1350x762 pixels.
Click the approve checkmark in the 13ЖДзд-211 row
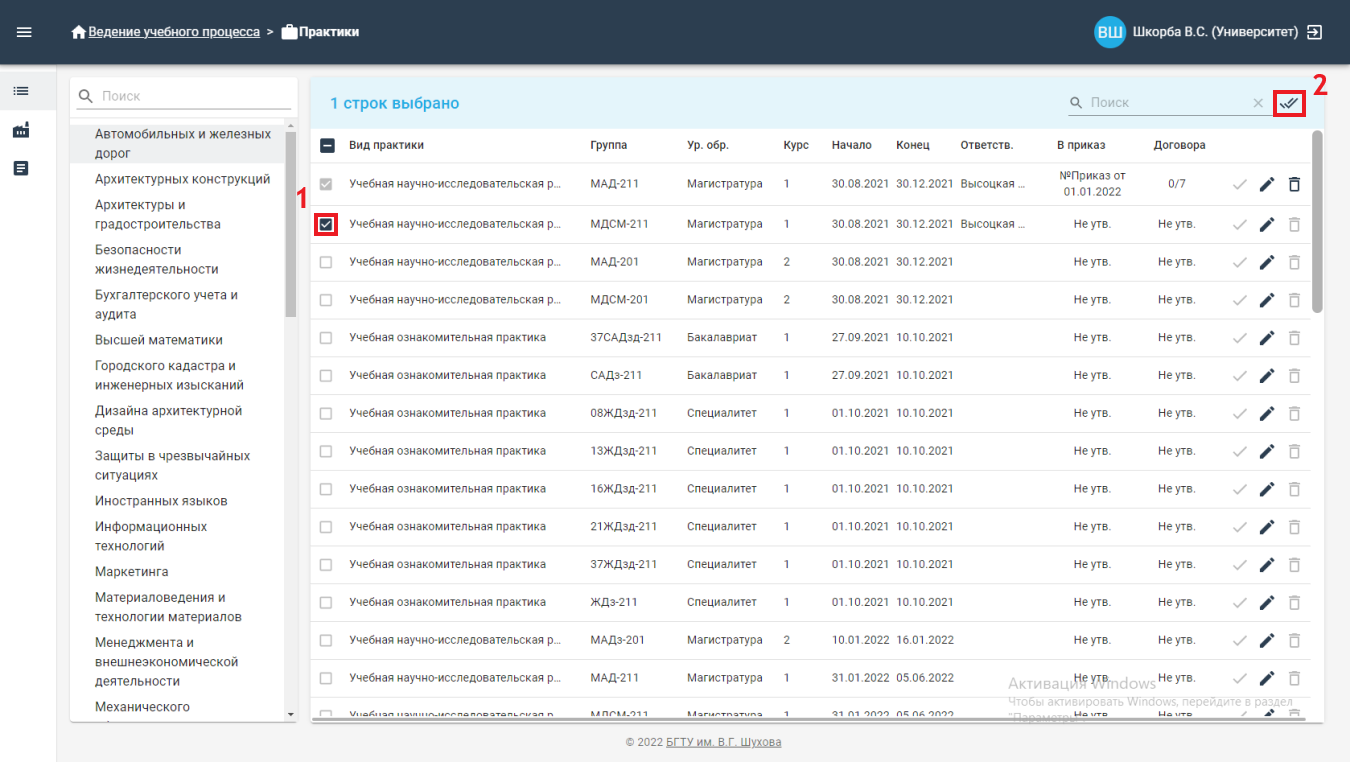click(1240, 451)
